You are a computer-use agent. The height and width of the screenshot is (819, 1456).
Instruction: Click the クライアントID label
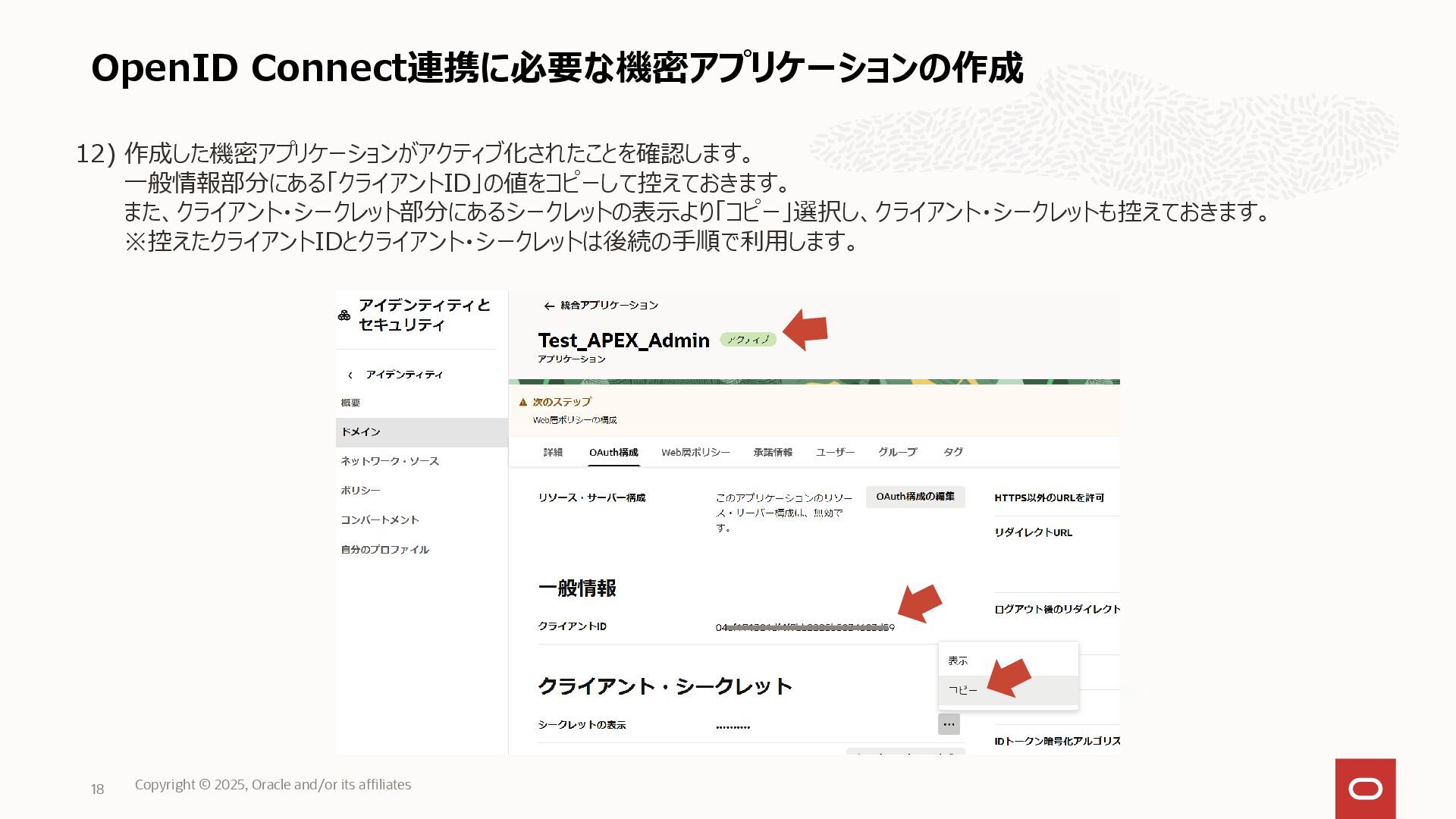pyautogui.click(x=572, y=626)
